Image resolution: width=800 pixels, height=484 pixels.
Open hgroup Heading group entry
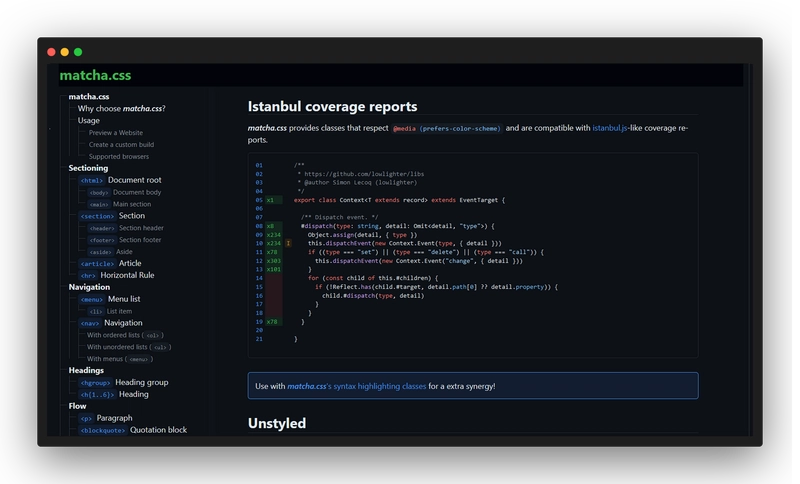point(123,383)
